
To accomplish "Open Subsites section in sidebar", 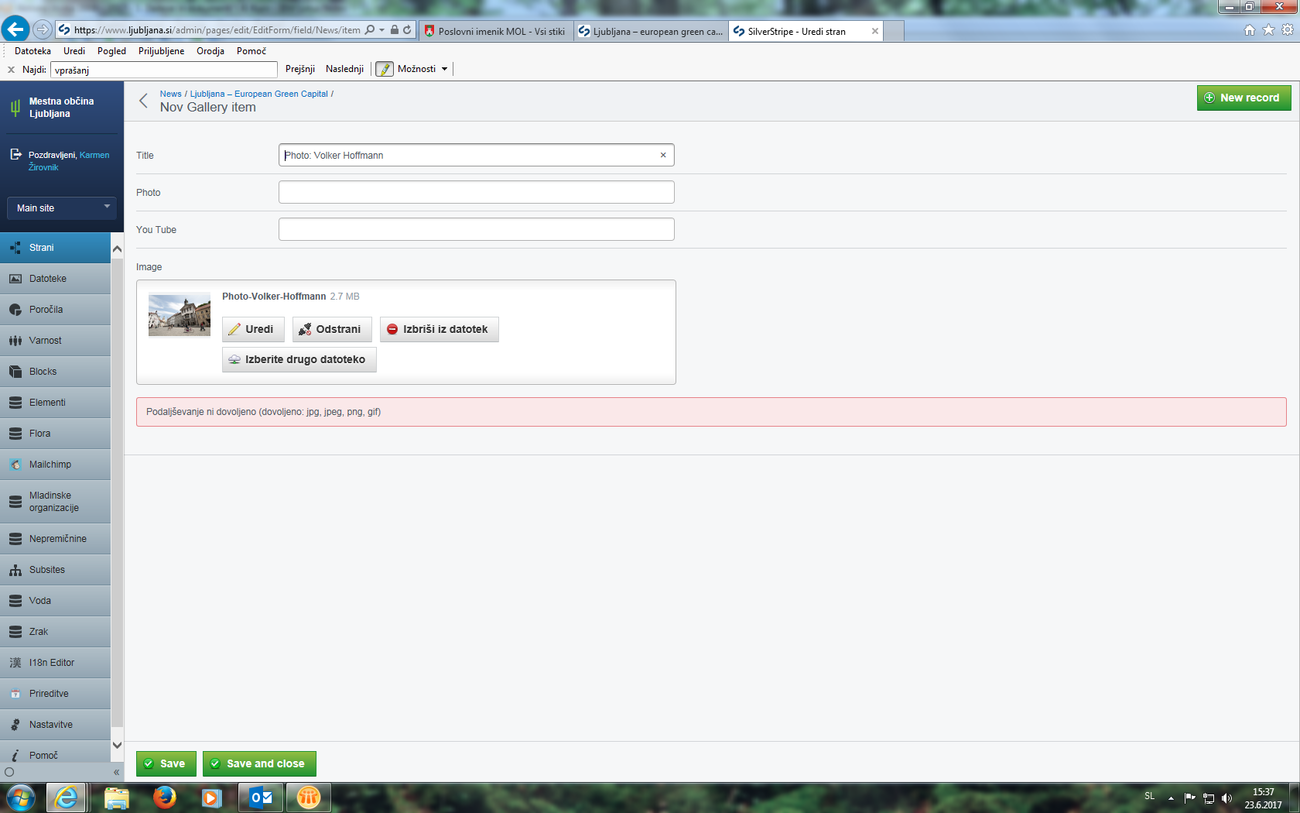I will 55,569.
